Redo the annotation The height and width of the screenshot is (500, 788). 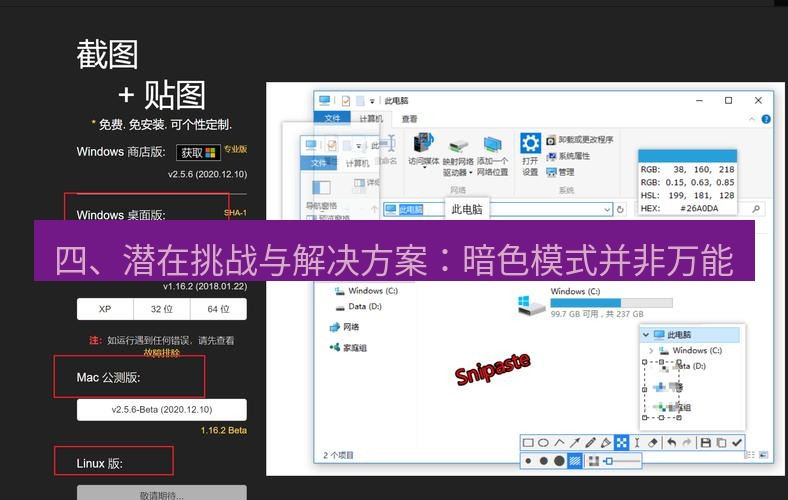click(x=687, y=443)
